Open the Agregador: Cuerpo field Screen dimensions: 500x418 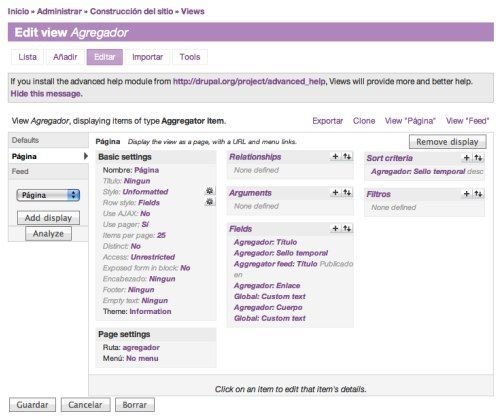(x=268, y=307)
